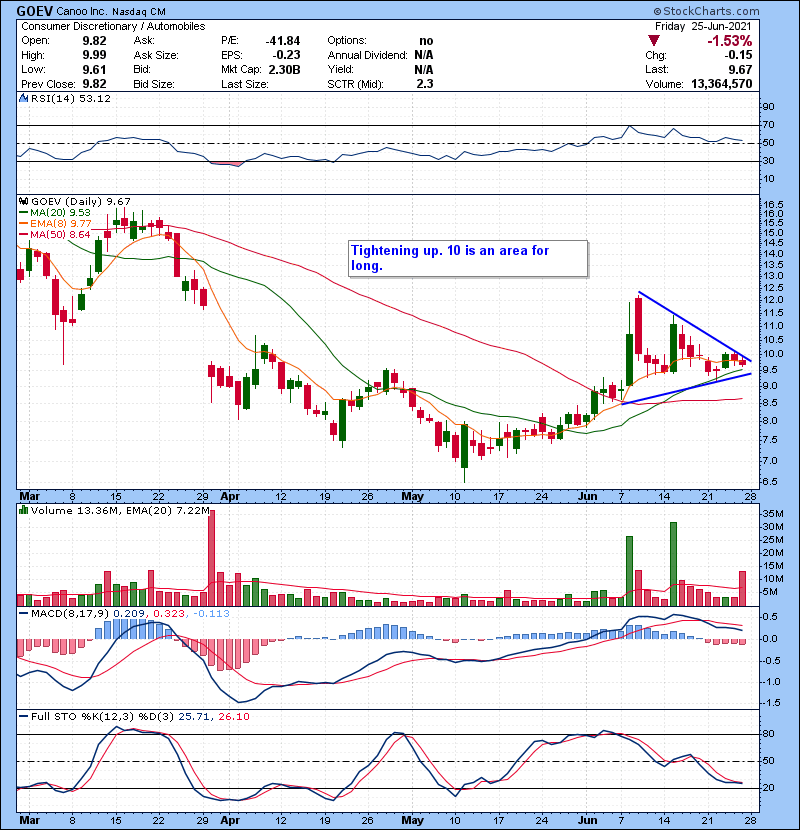Click the EMA(20) 7.22M volume label
Image resolution: width=800 pixels, height=830 pixels.
point(168,510)
